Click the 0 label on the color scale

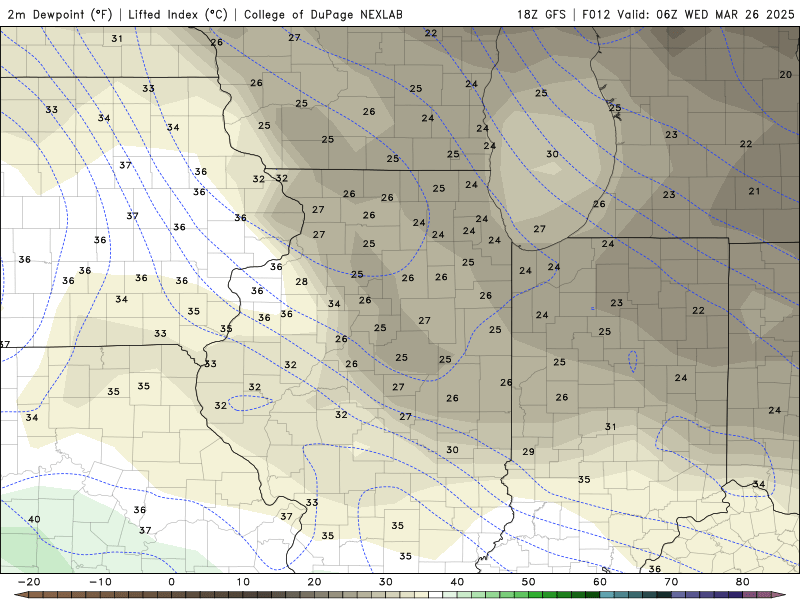tap(171, 582)
